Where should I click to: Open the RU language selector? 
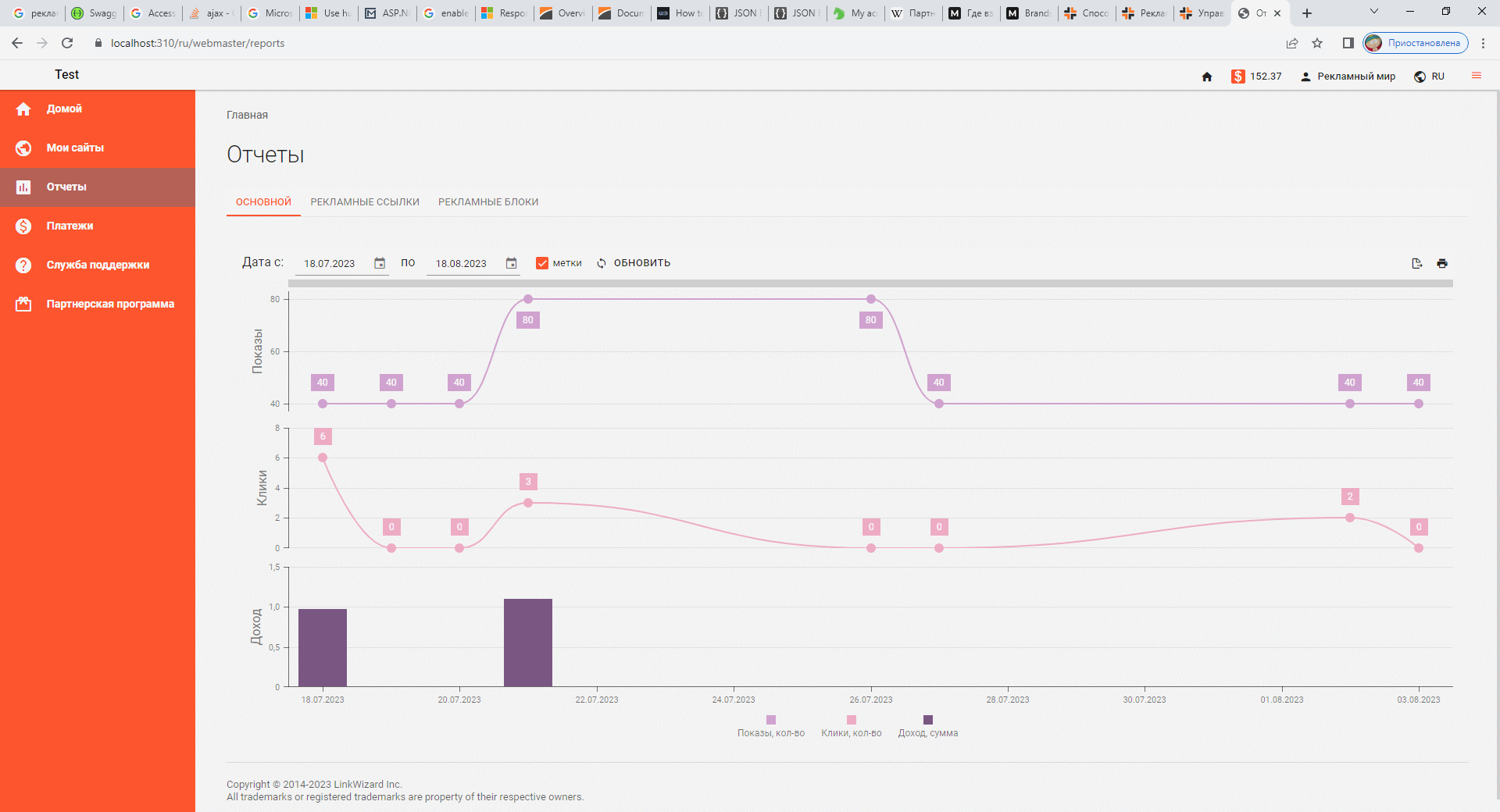(1430, 77)
